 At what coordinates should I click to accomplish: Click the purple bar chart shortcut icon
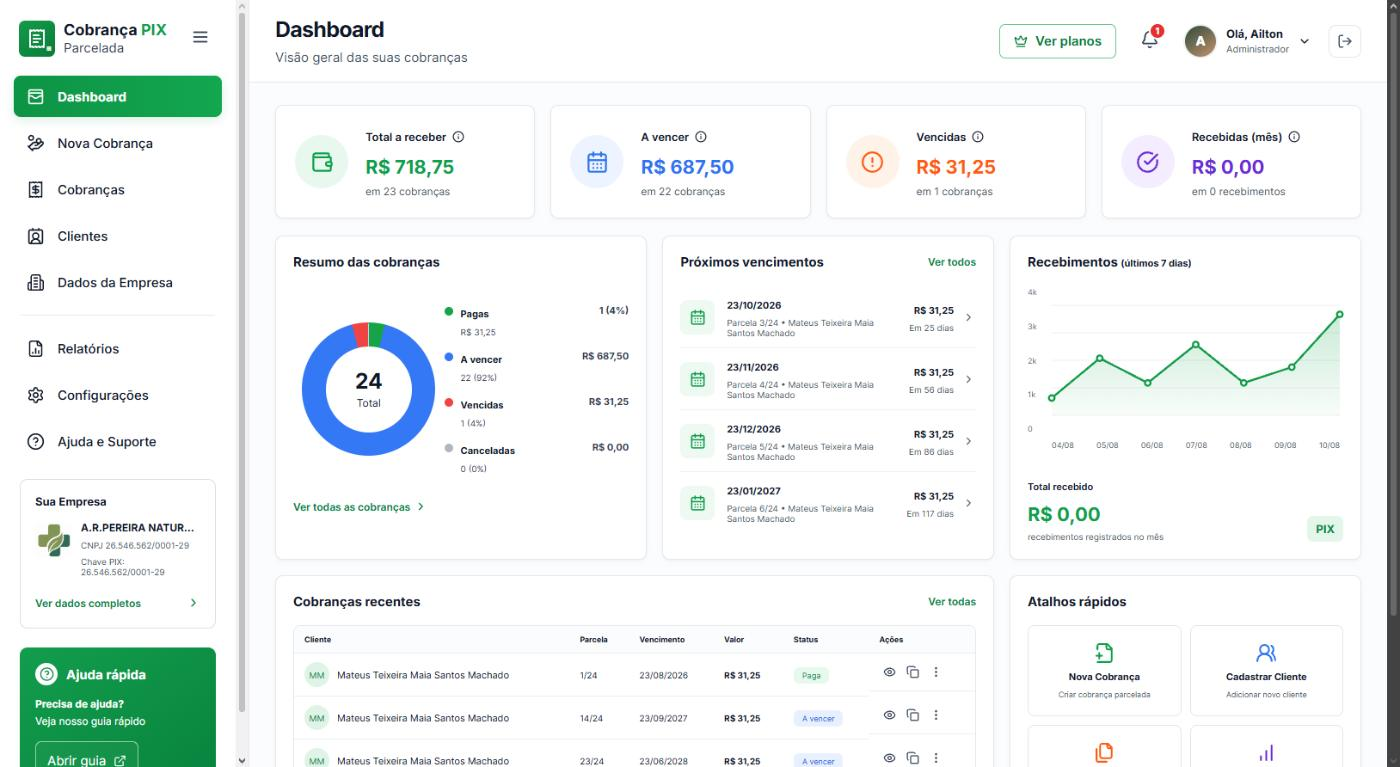1266,754
